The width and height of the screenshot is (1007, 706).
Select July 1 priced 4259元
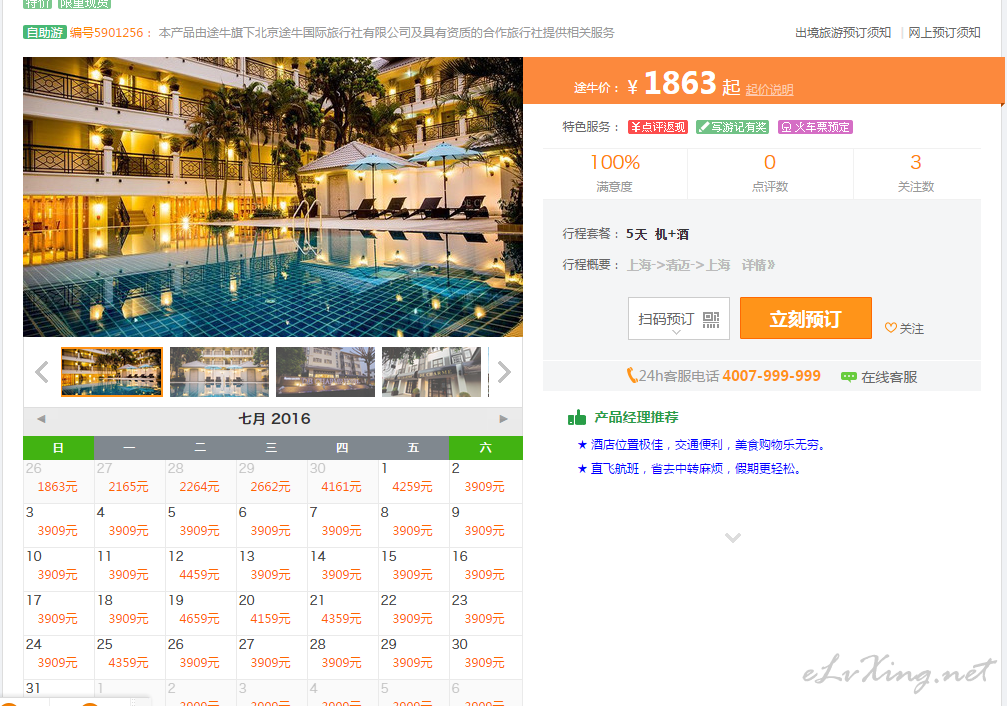(413, 481)
